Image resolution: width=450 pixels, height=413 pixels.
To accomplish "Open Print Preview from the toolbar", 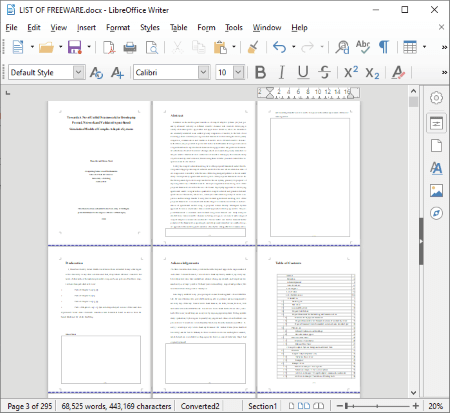I will pyautogui.click(x=152, y=47).
